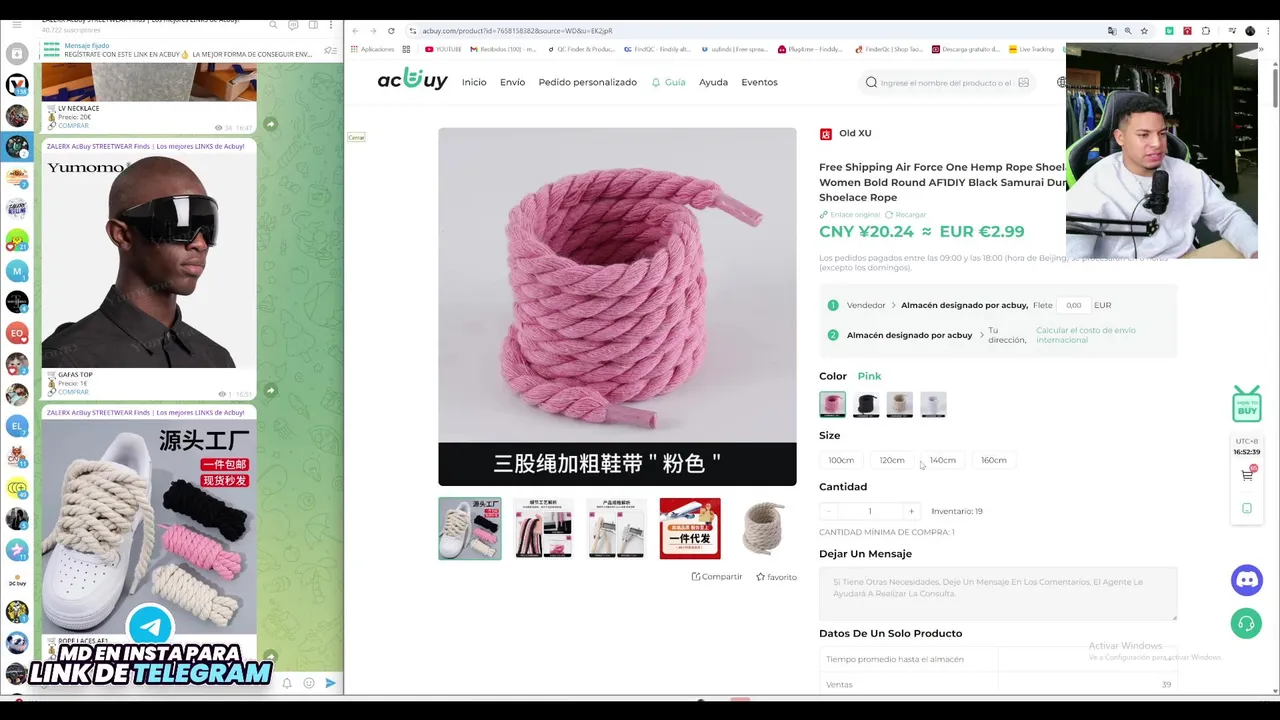1280x720 pixels.
Task: Select the first shoelace gallery thumbnail
Action: coord(470,528)
